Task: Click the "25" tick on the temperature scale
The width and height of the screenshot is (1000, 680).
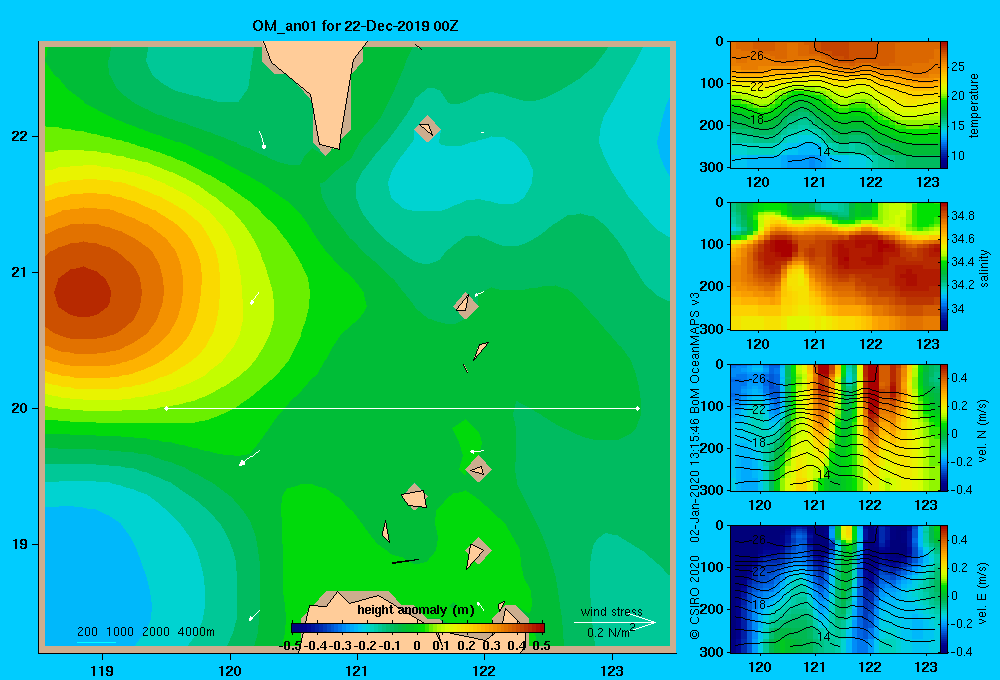Action: [x=958, y=66]
